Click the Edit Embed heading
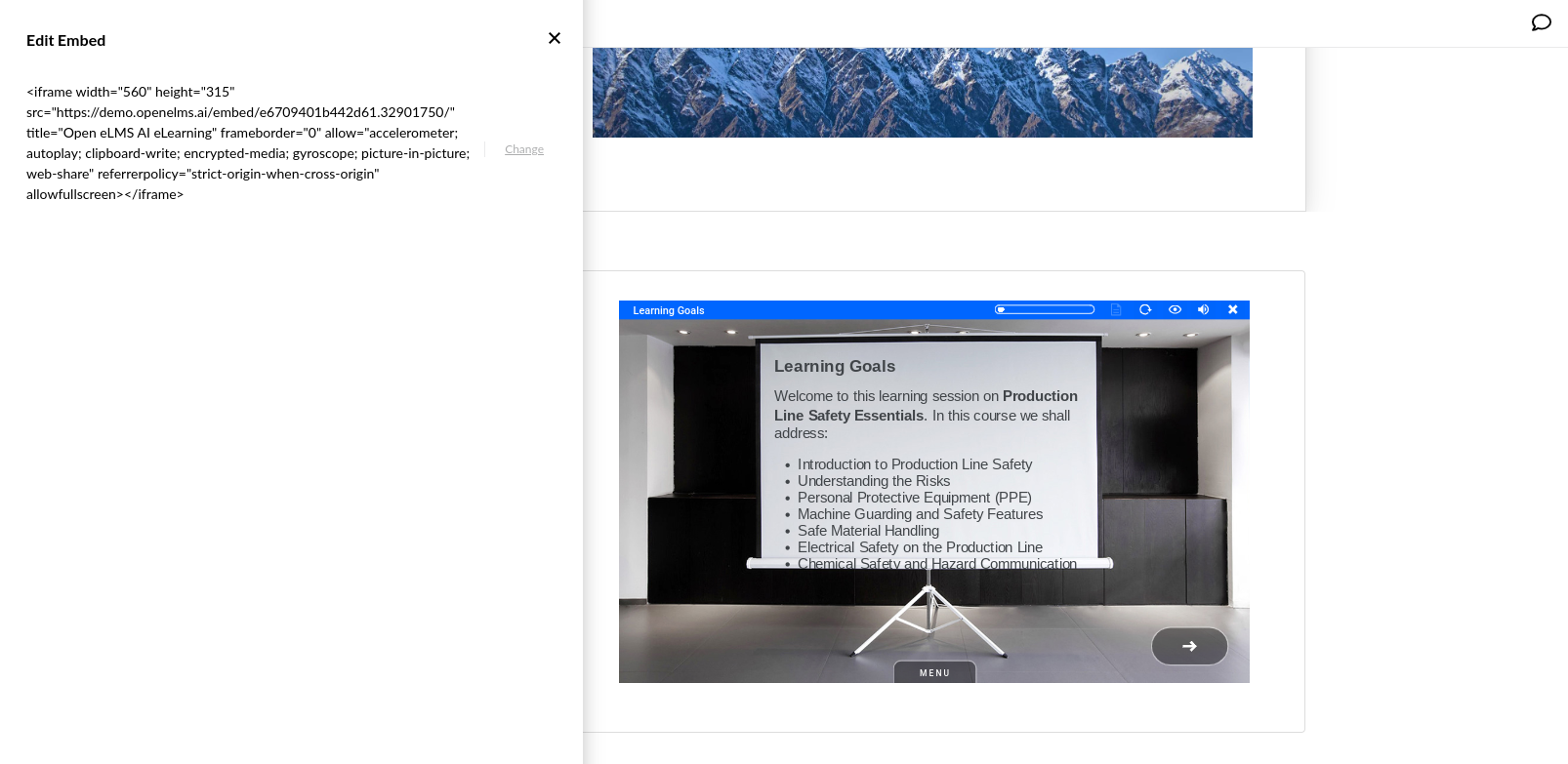The height and width of the screenshot is (764, 1568). click(66, 40)
